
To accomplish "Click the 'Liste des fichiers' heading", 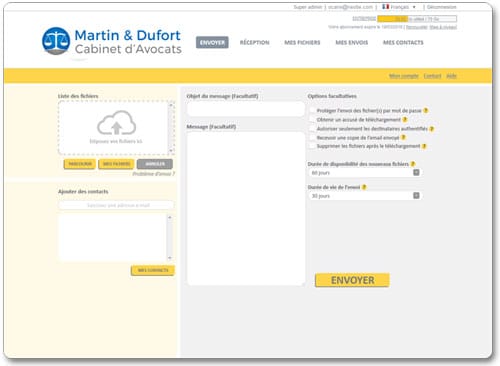I will (78, 96).
